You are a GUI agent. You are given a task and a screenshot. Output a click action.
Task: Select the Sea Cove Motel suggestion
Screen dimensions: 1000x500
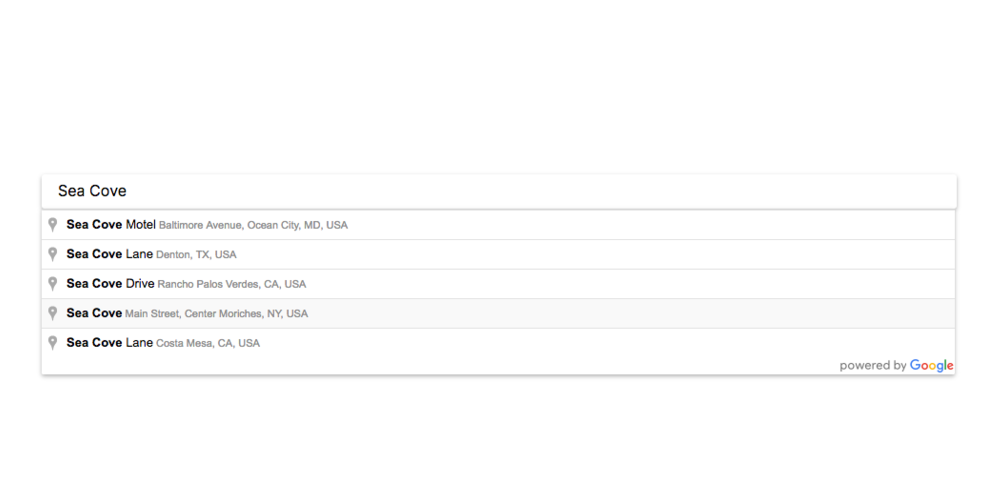coord(498,225)
